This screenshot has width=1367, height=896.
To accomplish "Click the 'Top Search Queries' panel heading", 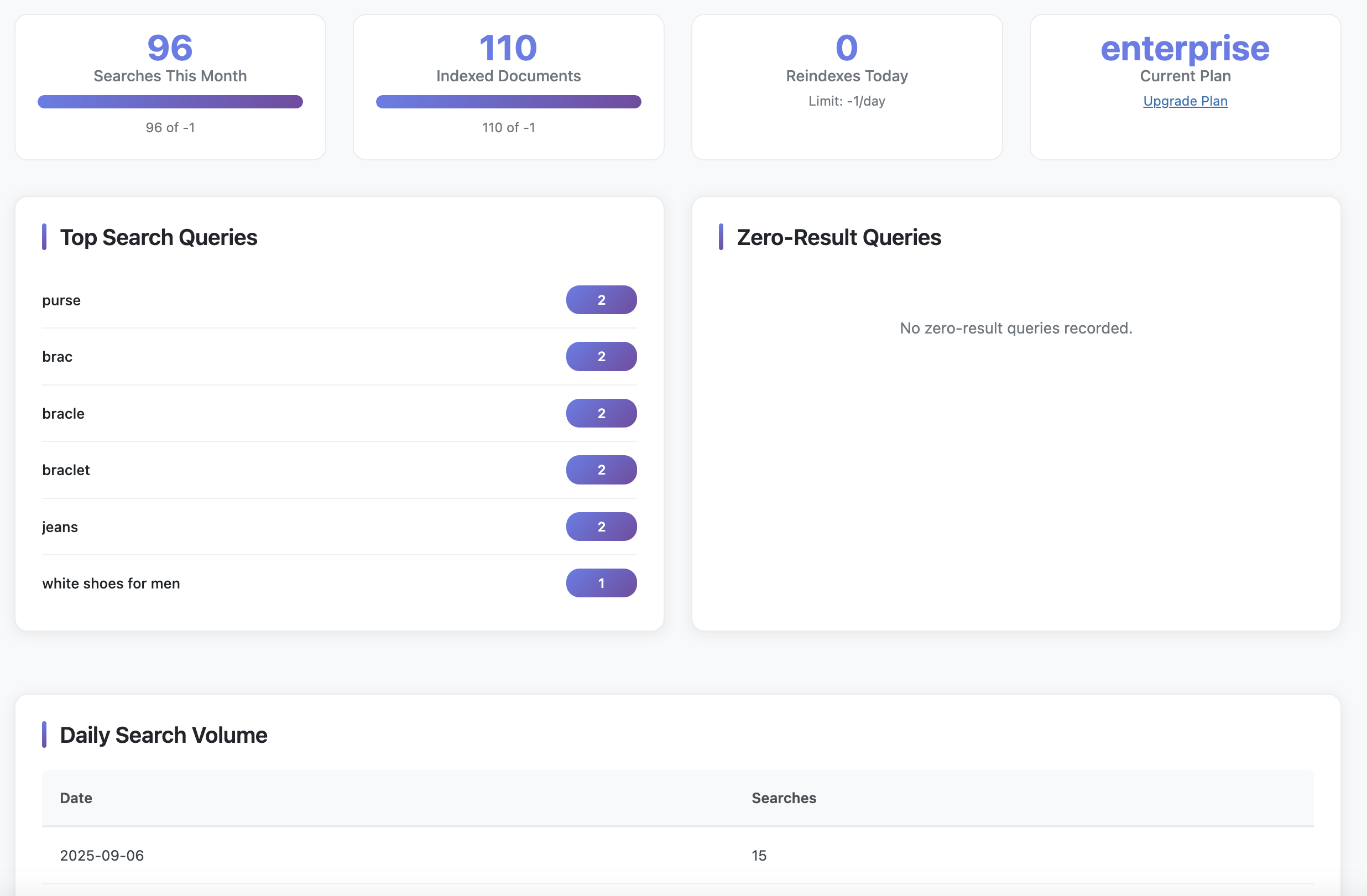I will click(159, 237).
